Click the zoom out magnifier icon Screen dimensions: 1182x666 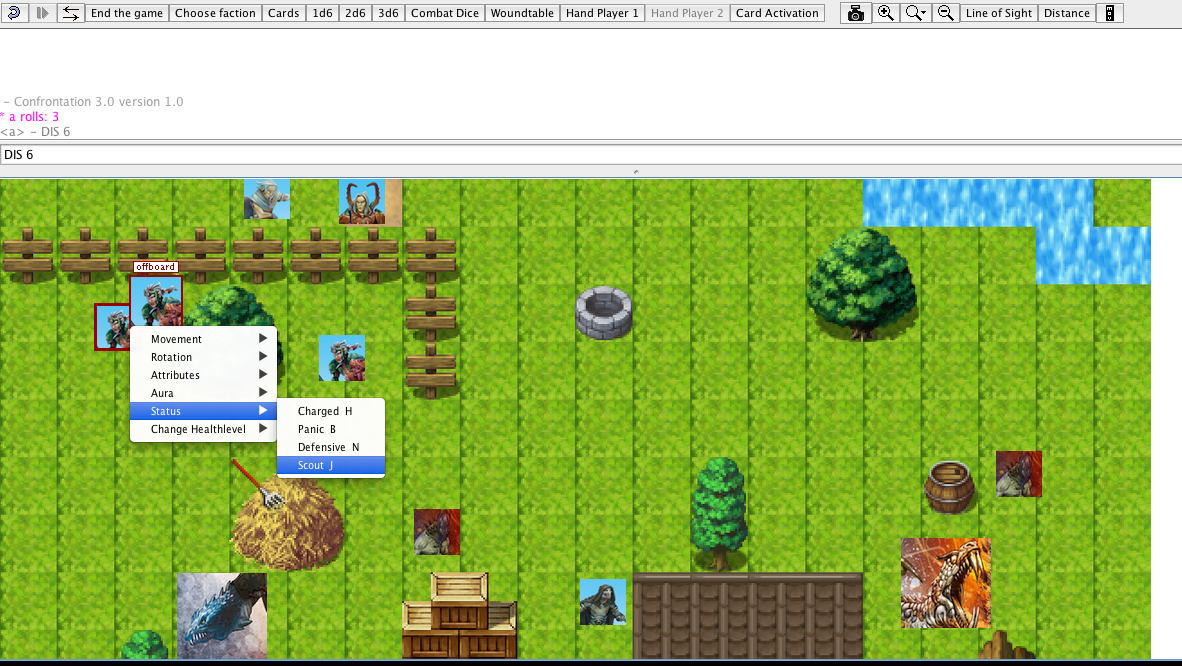click(944, 13)
